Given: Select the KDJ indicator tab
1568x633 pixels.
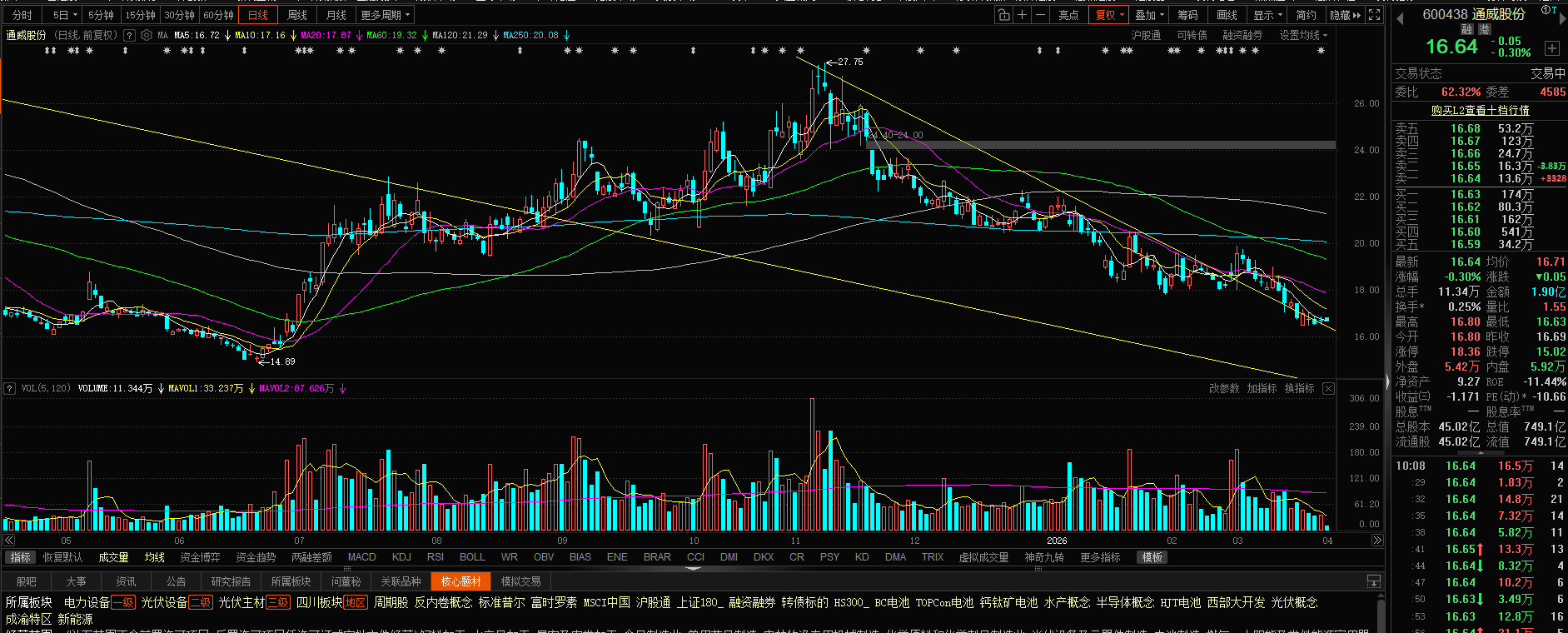Looking at the screenshot, I should (x=401, y=557).
